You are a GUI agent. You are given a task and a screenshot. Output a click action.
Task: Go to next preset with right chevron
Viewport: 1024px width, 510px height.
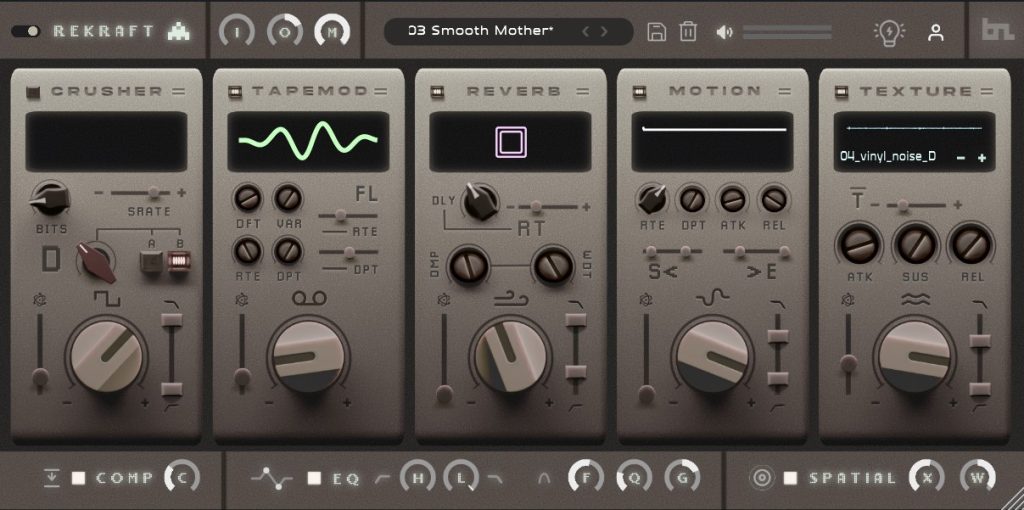point(604,31)
